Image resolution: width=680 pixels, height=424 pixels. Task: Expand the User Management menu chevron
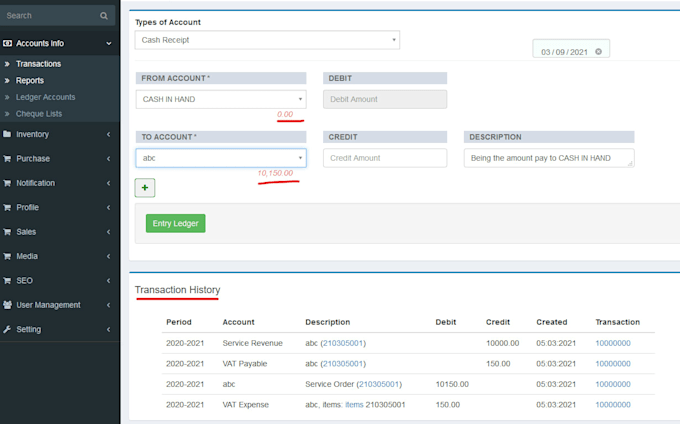[108, 305]
